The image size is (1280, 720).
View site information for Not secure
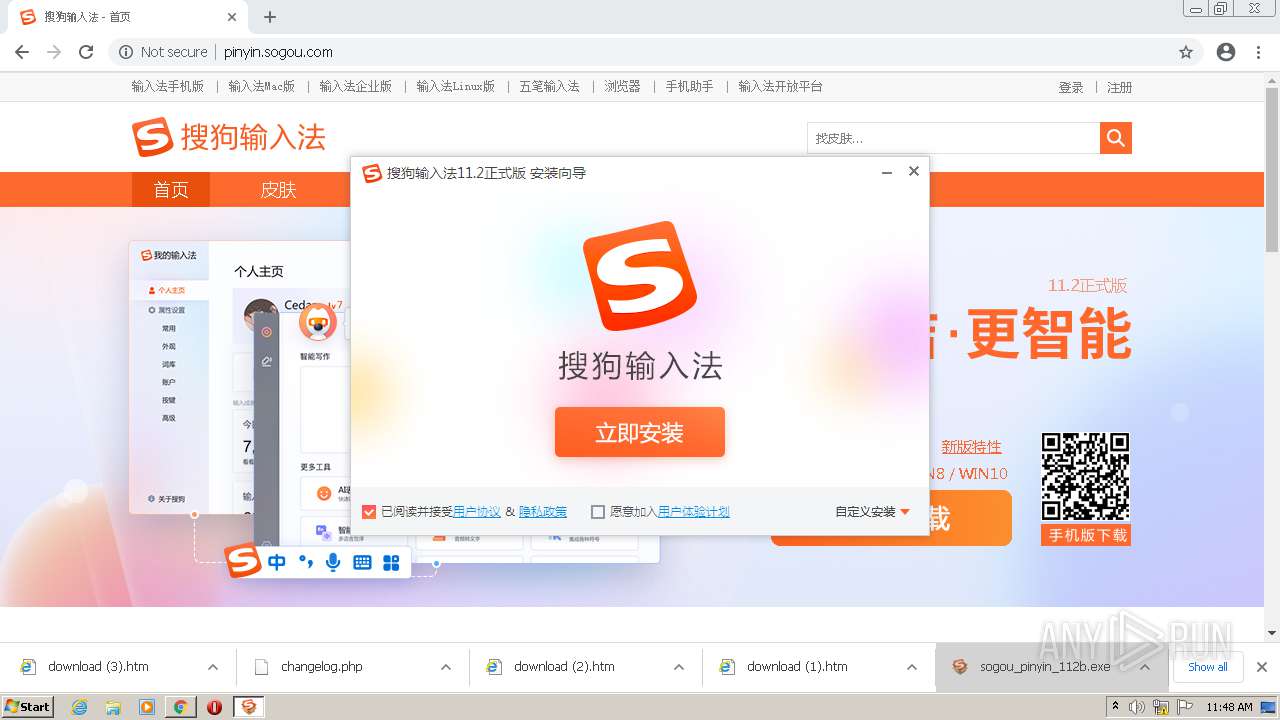tap(163, 52)
